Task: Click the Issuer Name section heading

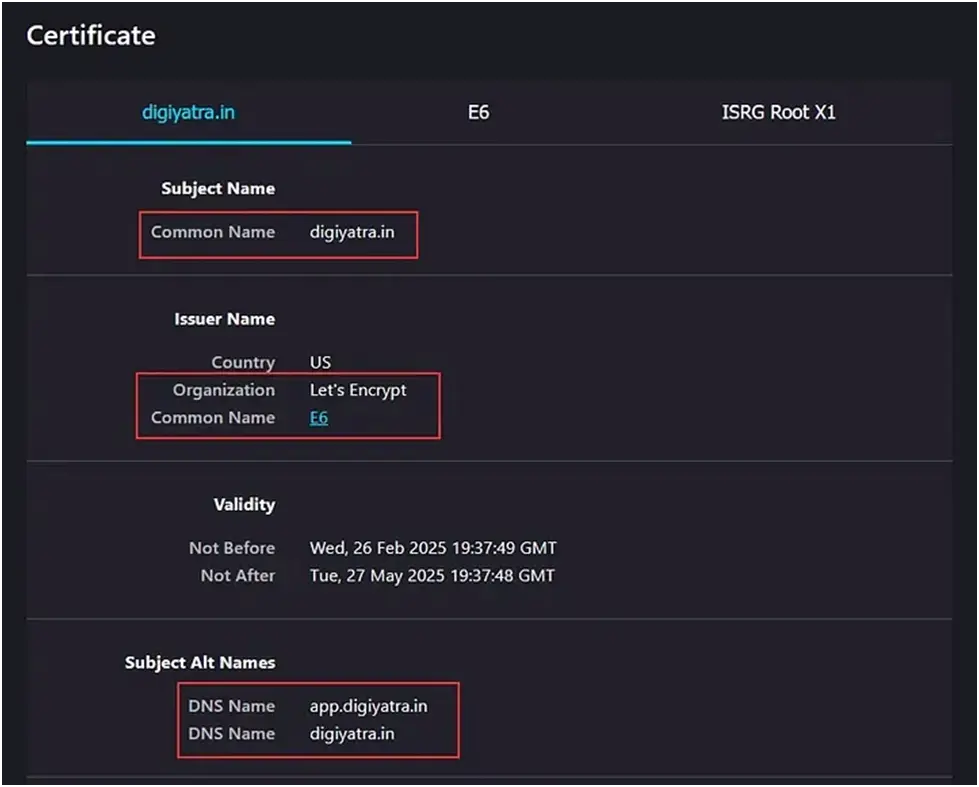Action: (224, 319)
